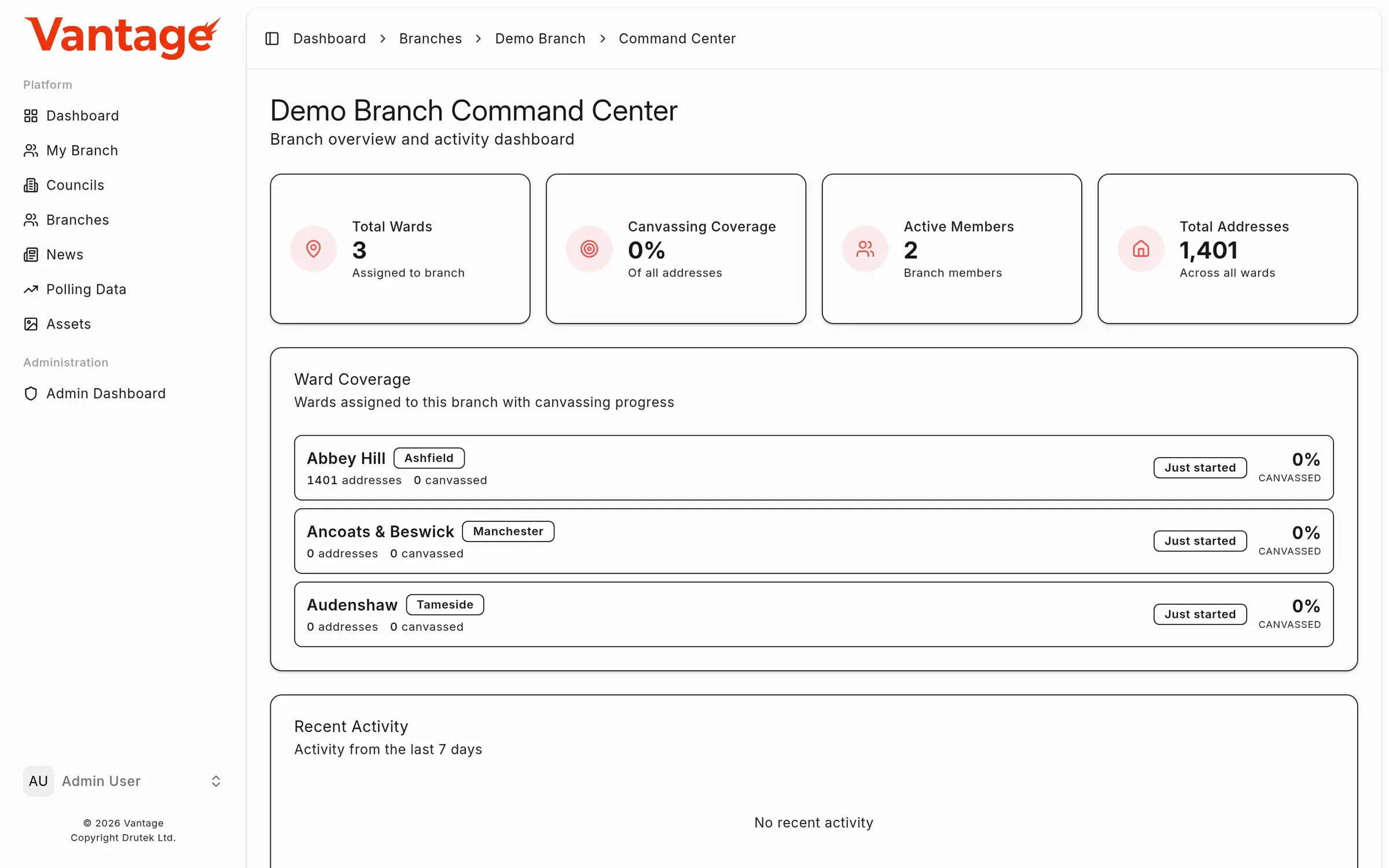Click the Assets image icon

pos(31,324)
